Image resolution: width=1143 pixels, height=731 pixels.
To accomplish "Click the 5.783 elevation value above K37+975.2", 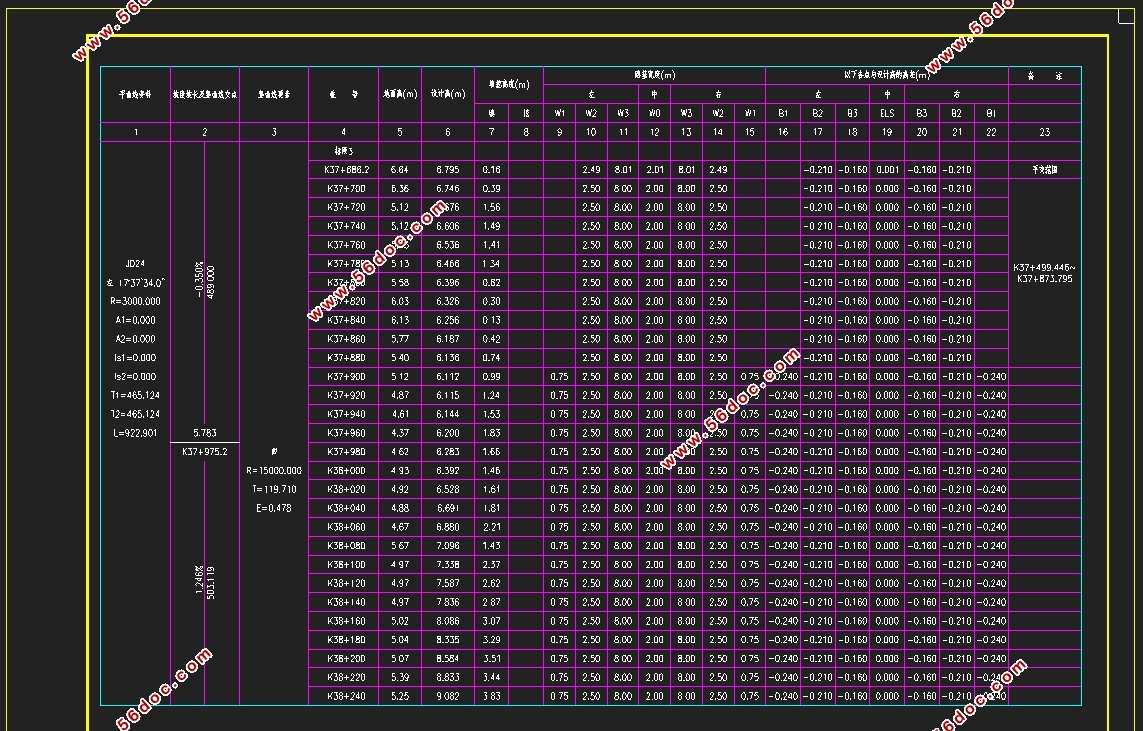I will coord(204,433).
